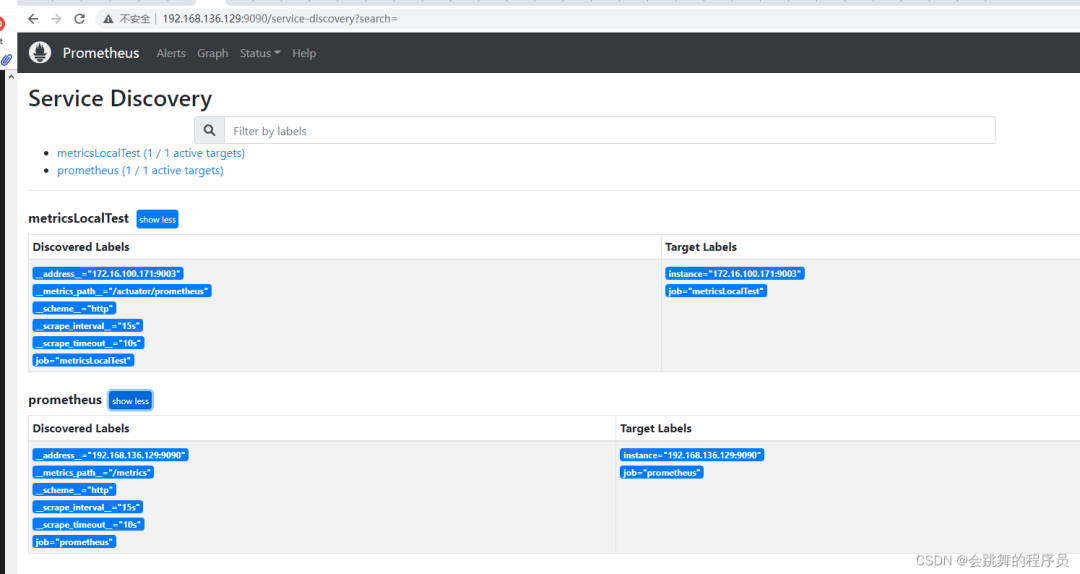Open the Graph page

click(x=212, y=53)
